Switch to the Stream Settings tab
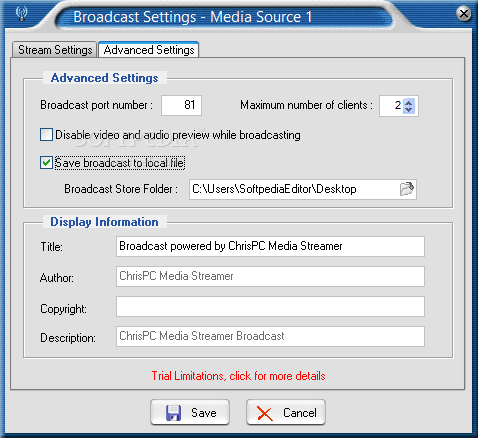 coord(55,50)
